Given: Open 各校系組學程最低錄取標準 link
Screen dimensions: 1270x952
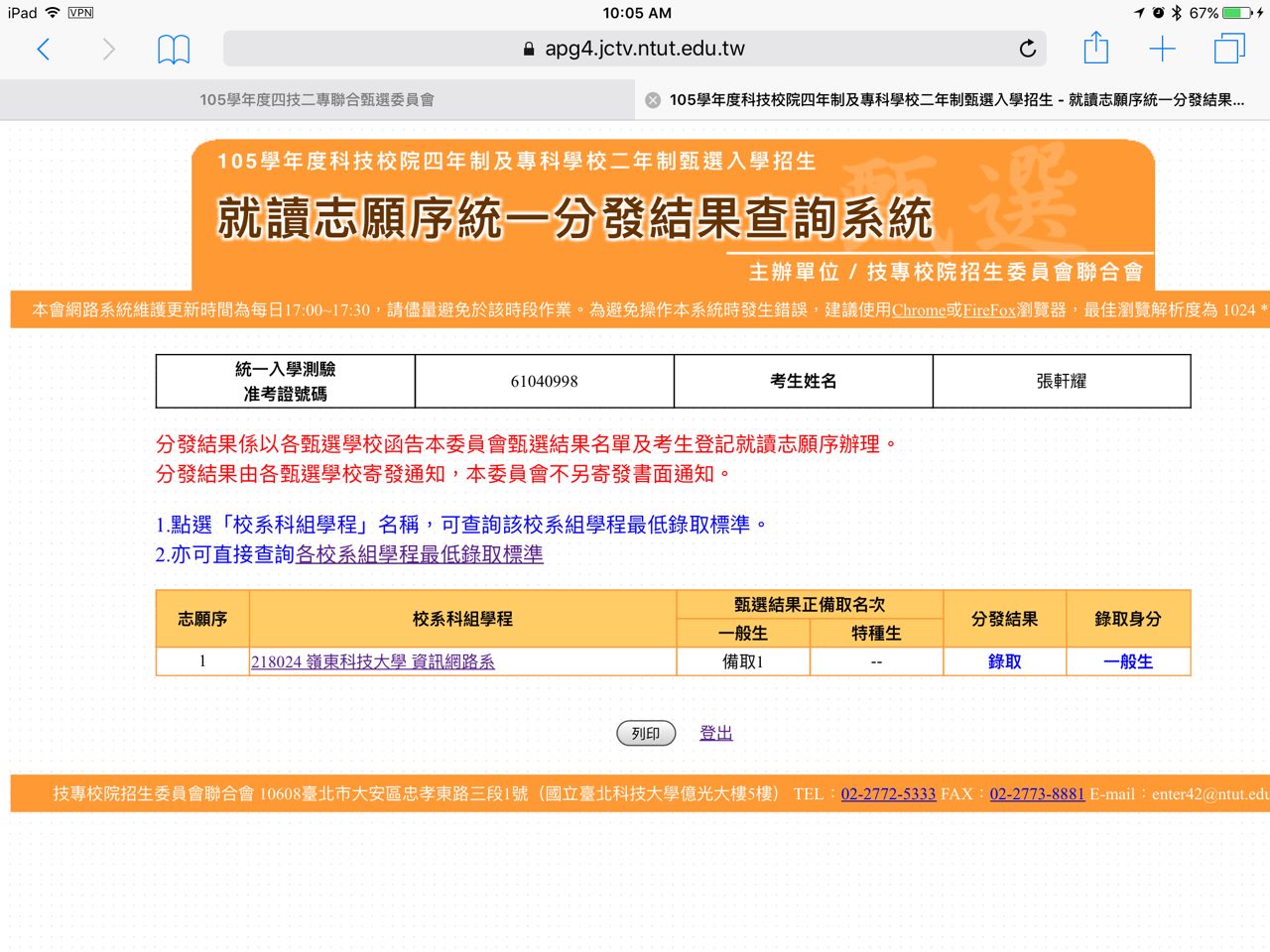Looking at the screenshot, I should pyautogui.click(x=420, y=554).
